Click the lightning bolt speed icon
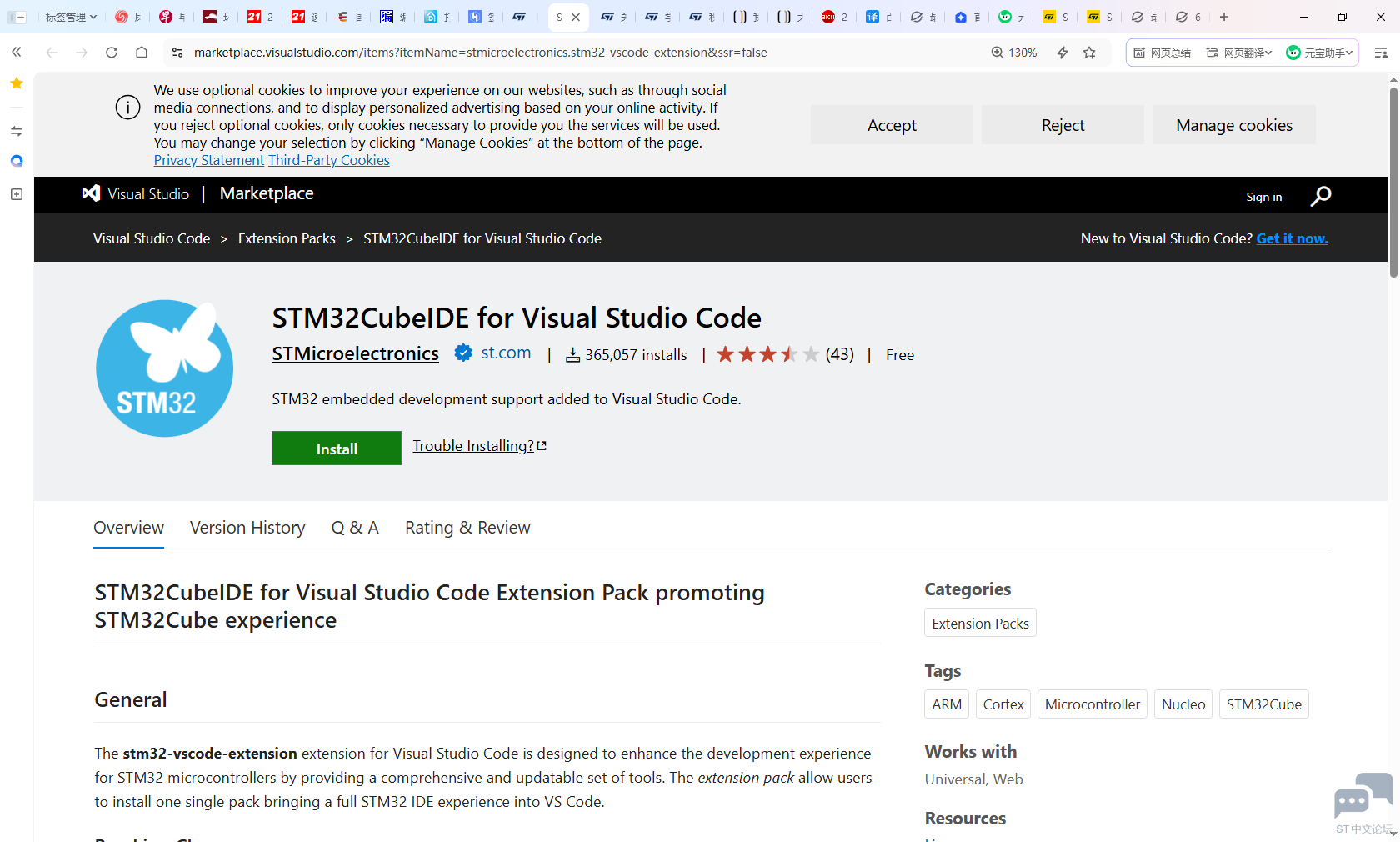Image resolution: width=1400 pixels, height=842 pixels. [1062, 53]
